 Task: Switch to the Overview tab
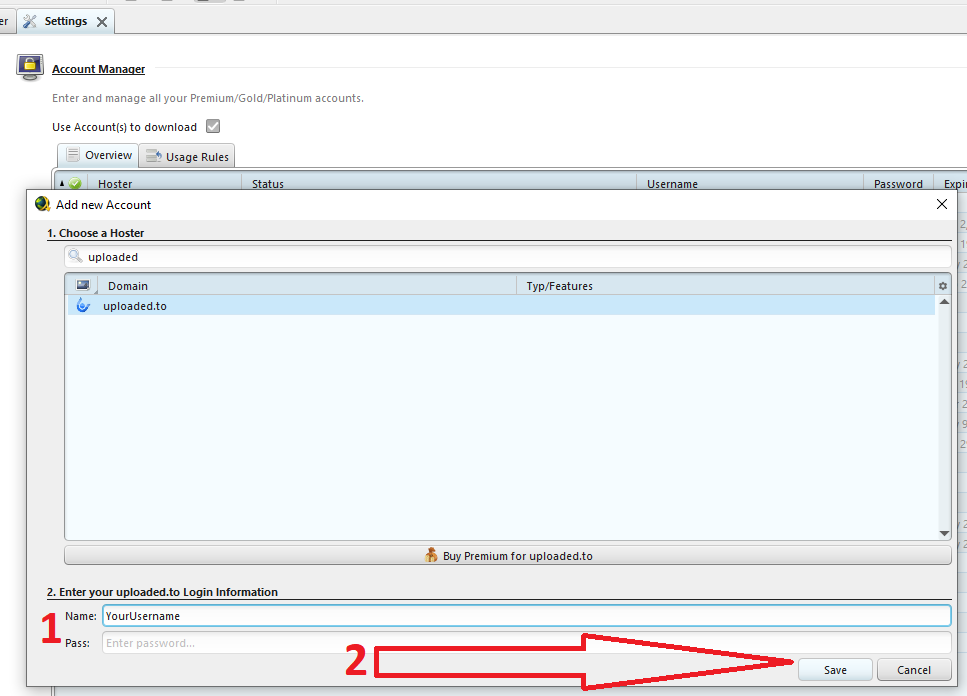coord(99,155)
